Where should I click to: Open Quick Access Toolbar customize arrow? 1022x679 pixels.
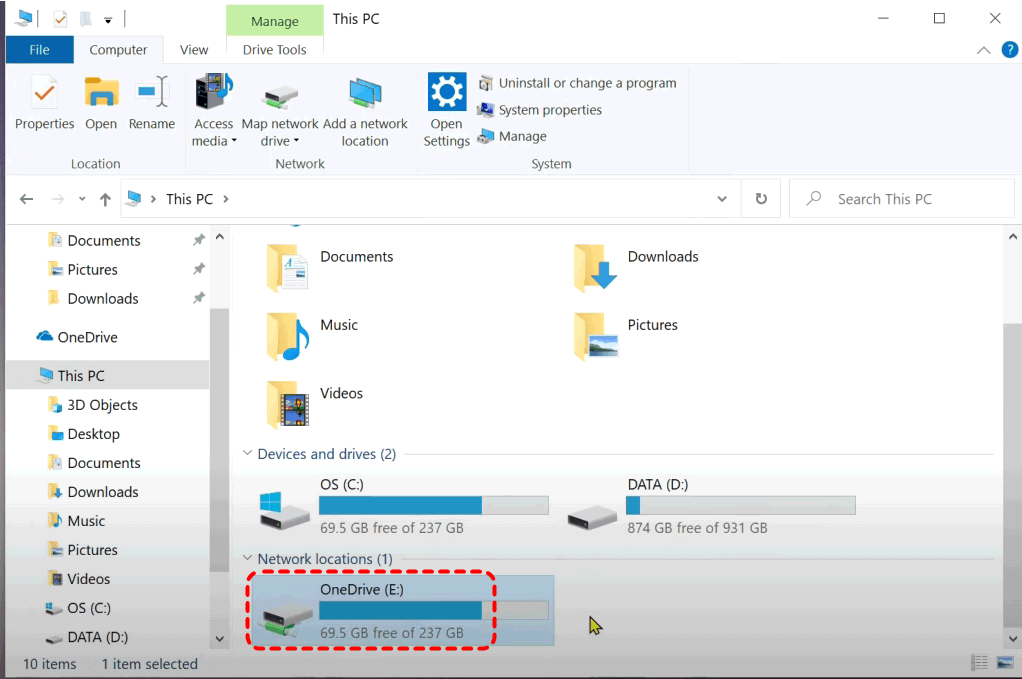tap(108, 20)
